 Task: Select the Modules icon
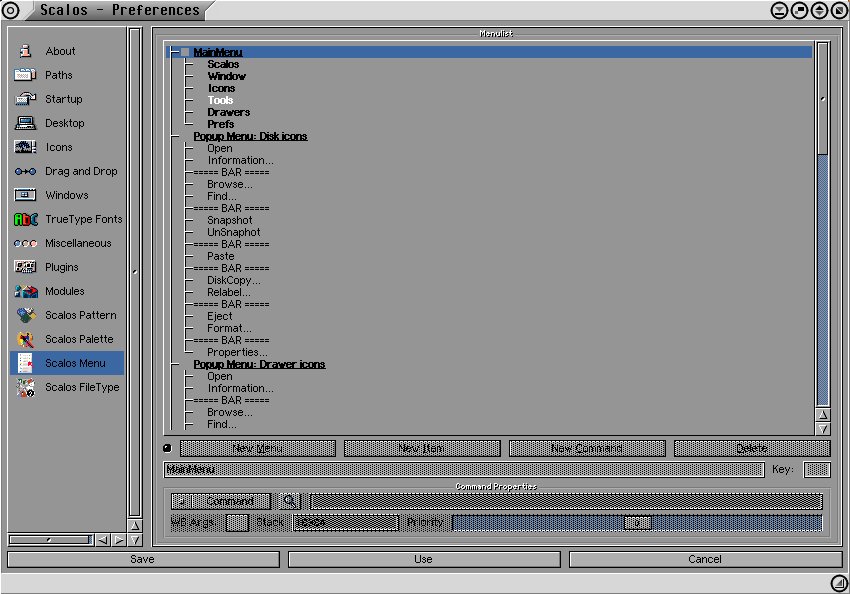point(25,291)
